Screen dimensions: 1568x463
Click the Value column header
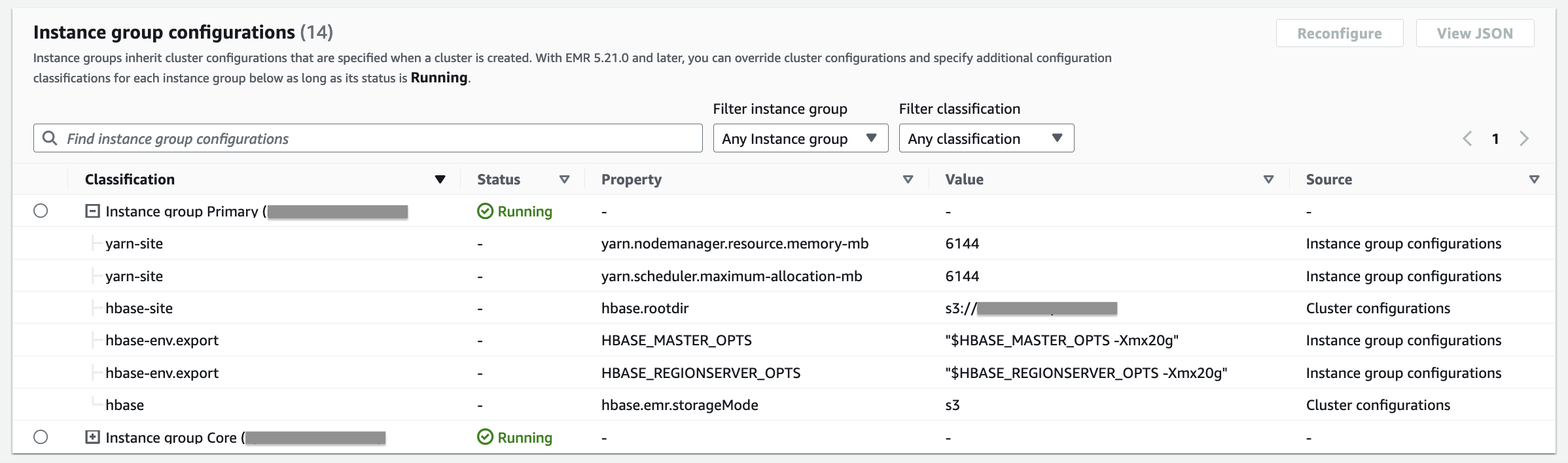(x=964, y=179)
